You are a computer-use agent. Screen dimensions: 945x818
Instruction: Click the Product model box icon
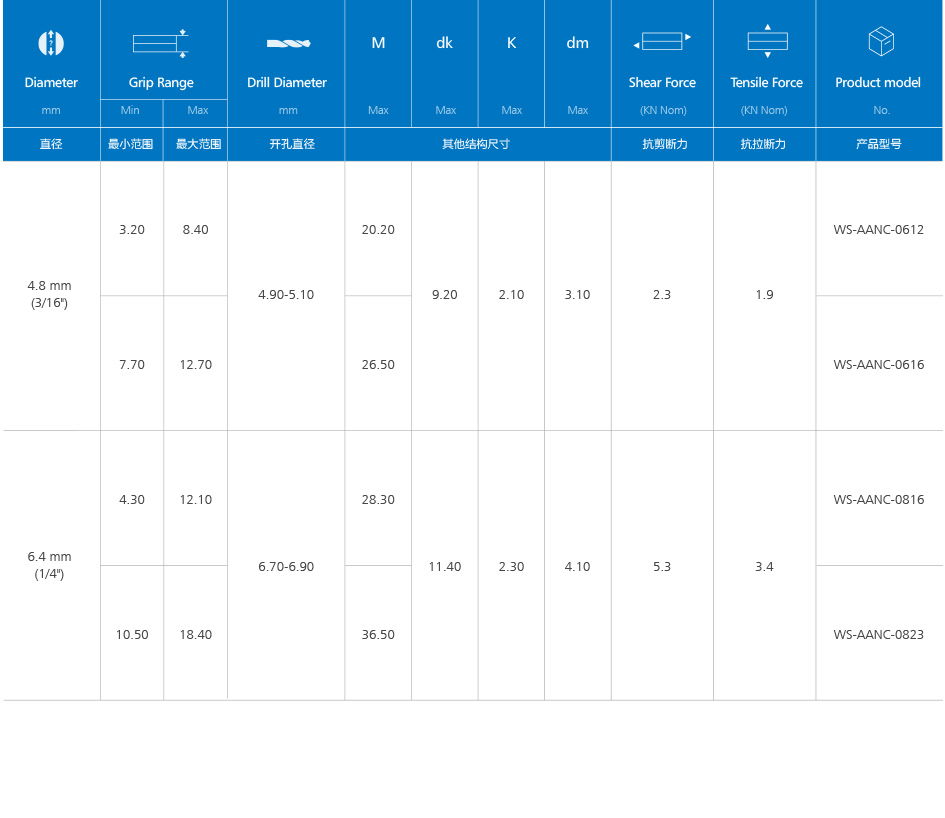tap(880, 42)
